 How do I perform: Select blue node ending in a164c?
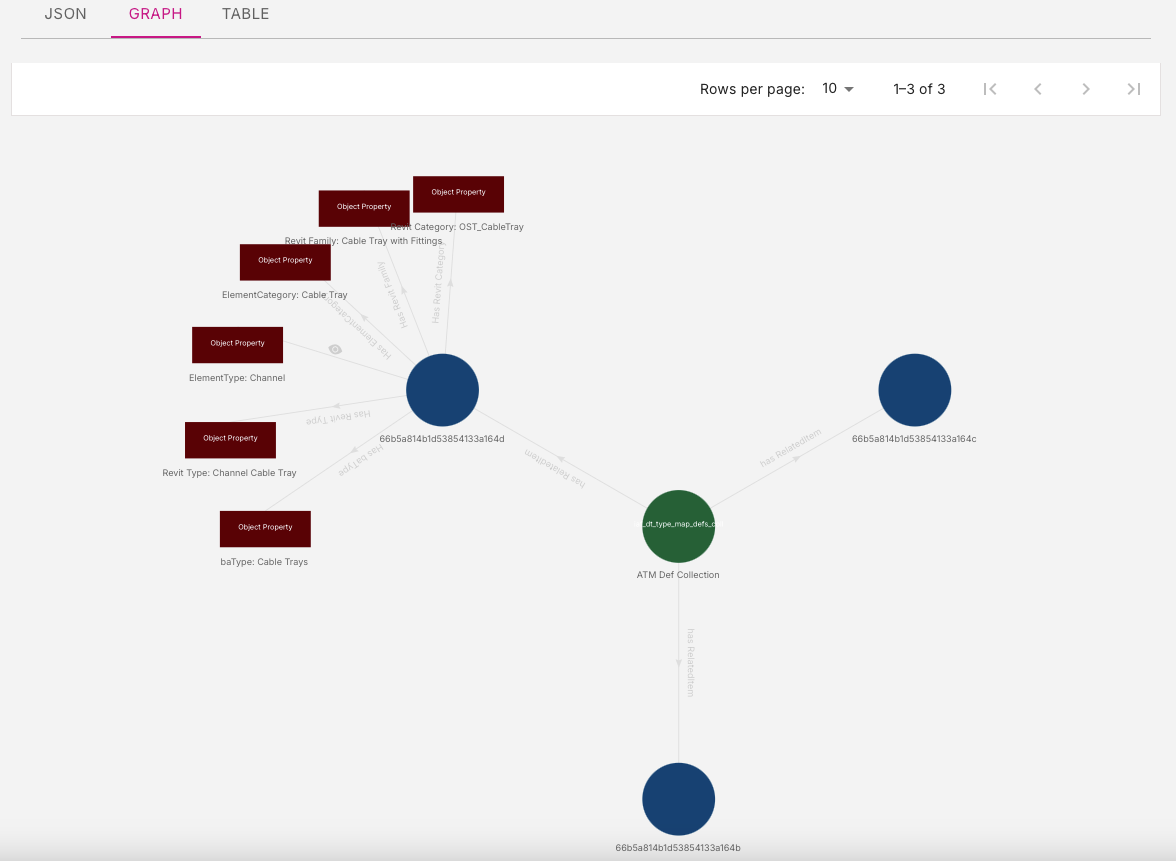pyautogui.click(x=914, y=390)
